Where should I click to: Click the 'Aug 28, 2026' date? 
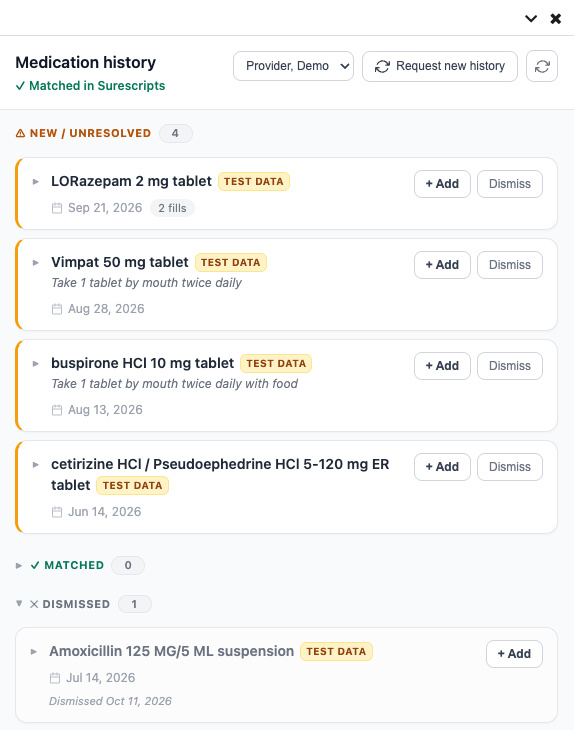tap(106, 309)
